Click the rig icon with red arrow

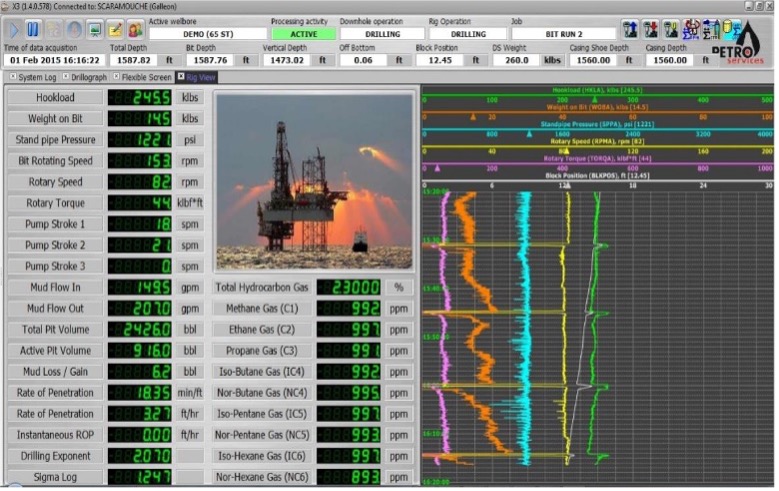[x=650, y=29]
